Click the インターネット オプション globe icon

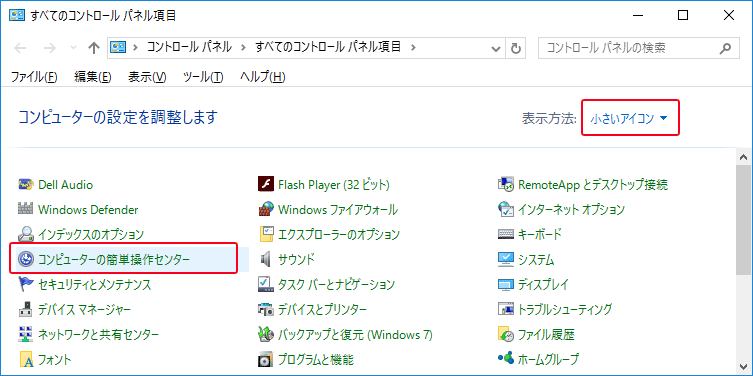tap(506, 209)
